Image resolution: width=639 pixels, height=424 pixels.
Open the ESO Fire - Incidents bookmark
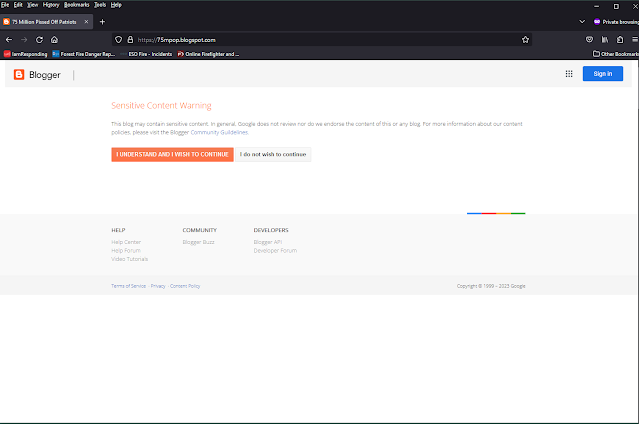(146, 54)
